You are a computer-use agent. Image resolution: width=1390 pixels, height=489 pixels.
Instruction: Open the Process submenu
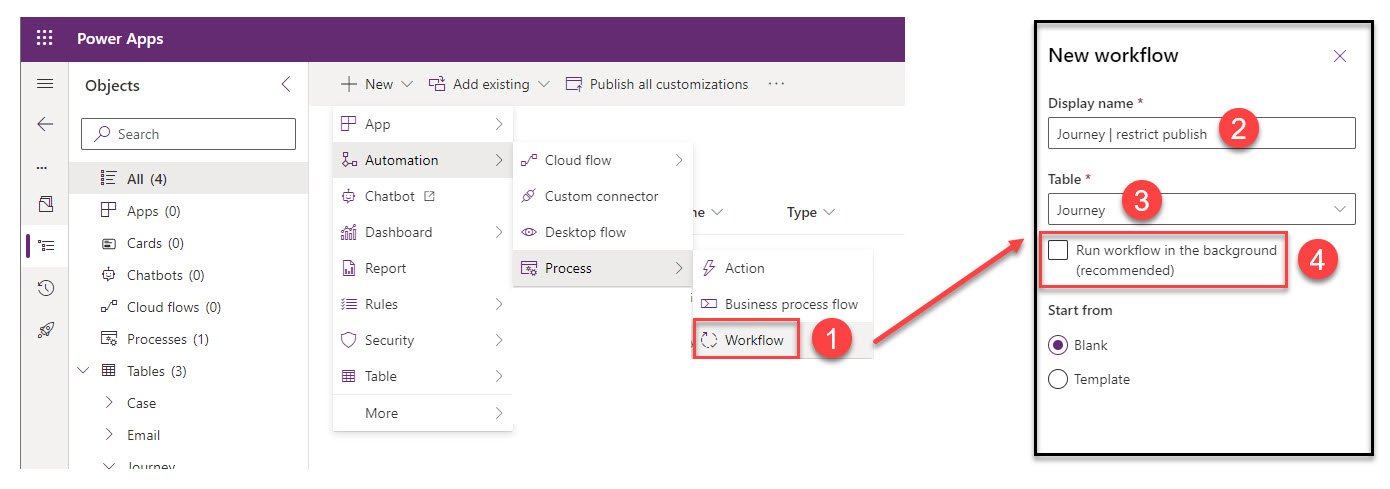(x=603, y=268)
